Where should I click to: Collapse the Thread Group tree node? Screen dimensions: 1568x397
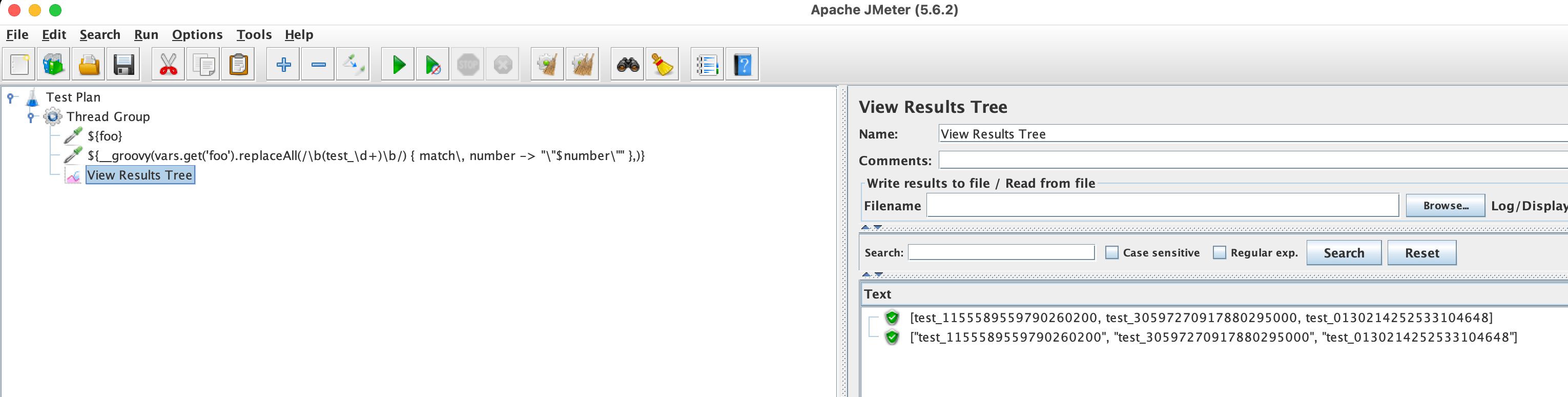click(30, 117)
